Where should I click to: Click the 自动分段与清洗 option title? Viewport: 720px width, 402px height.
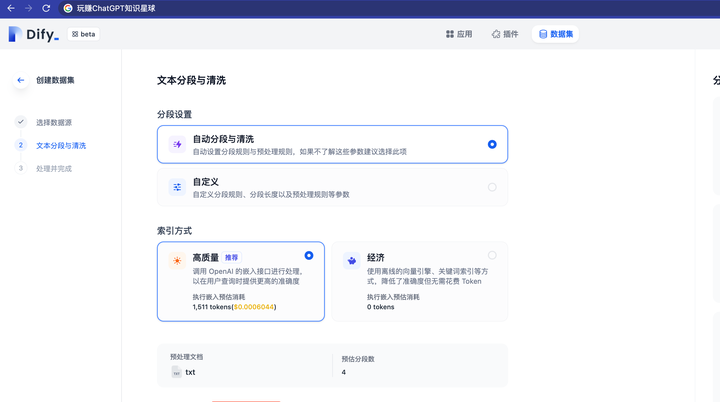(x=223, y=139)
